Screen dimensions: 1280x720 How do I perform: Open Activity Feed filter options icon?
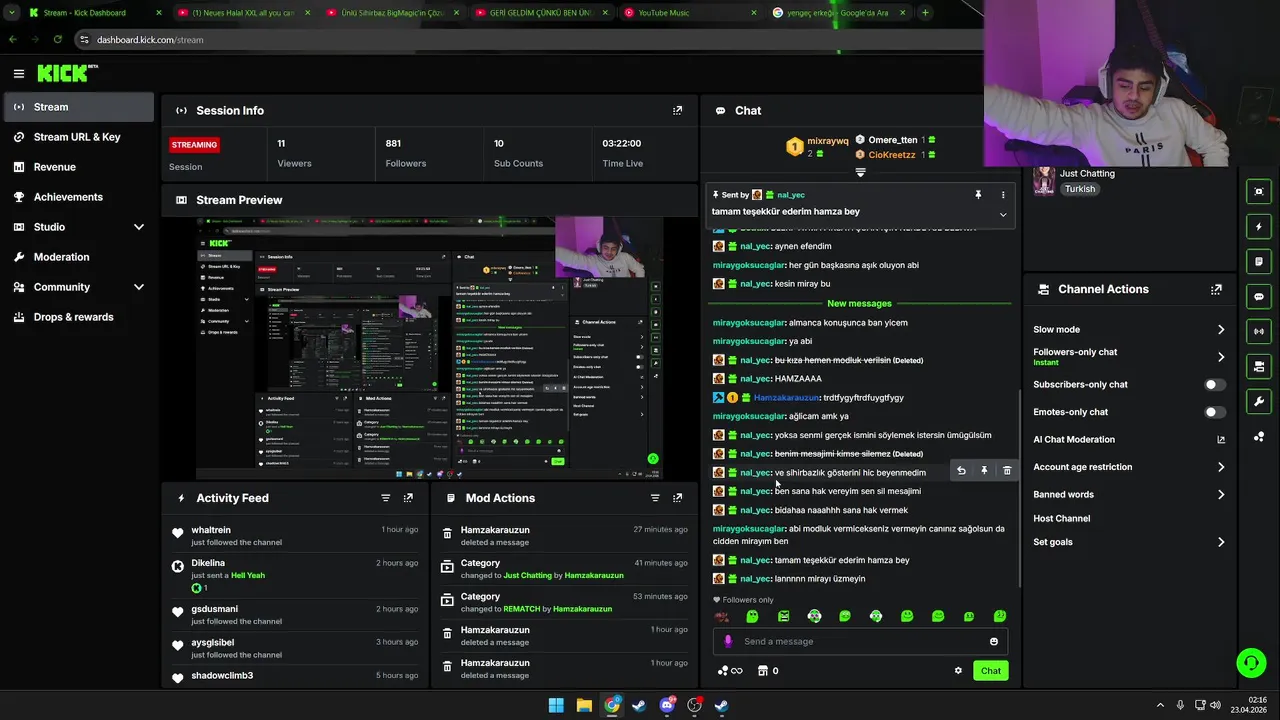pyautogui.click(x=385, y=498)
